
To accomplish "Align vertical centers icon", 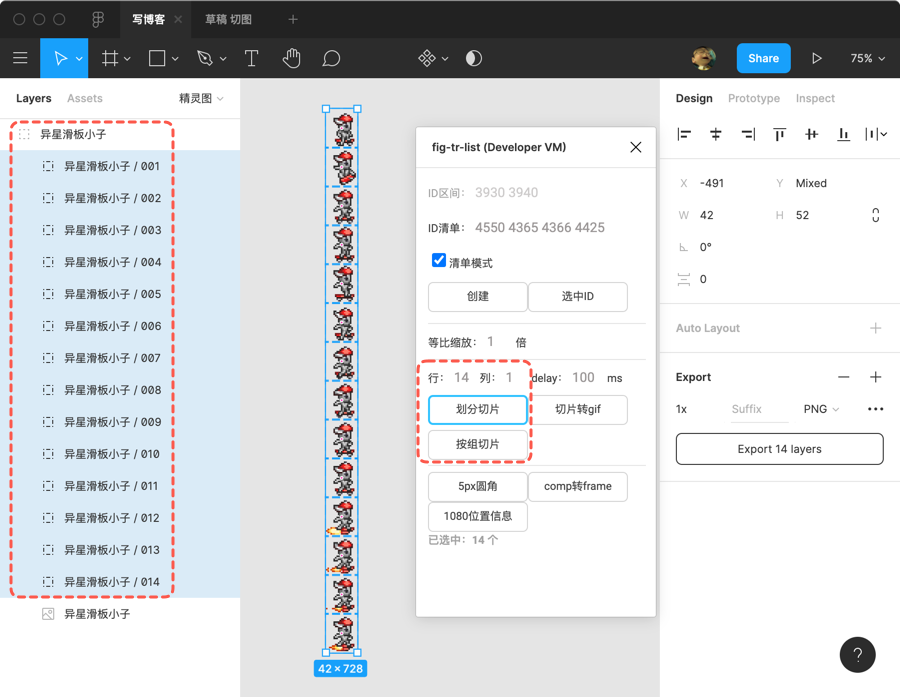I will click(811, 134).
